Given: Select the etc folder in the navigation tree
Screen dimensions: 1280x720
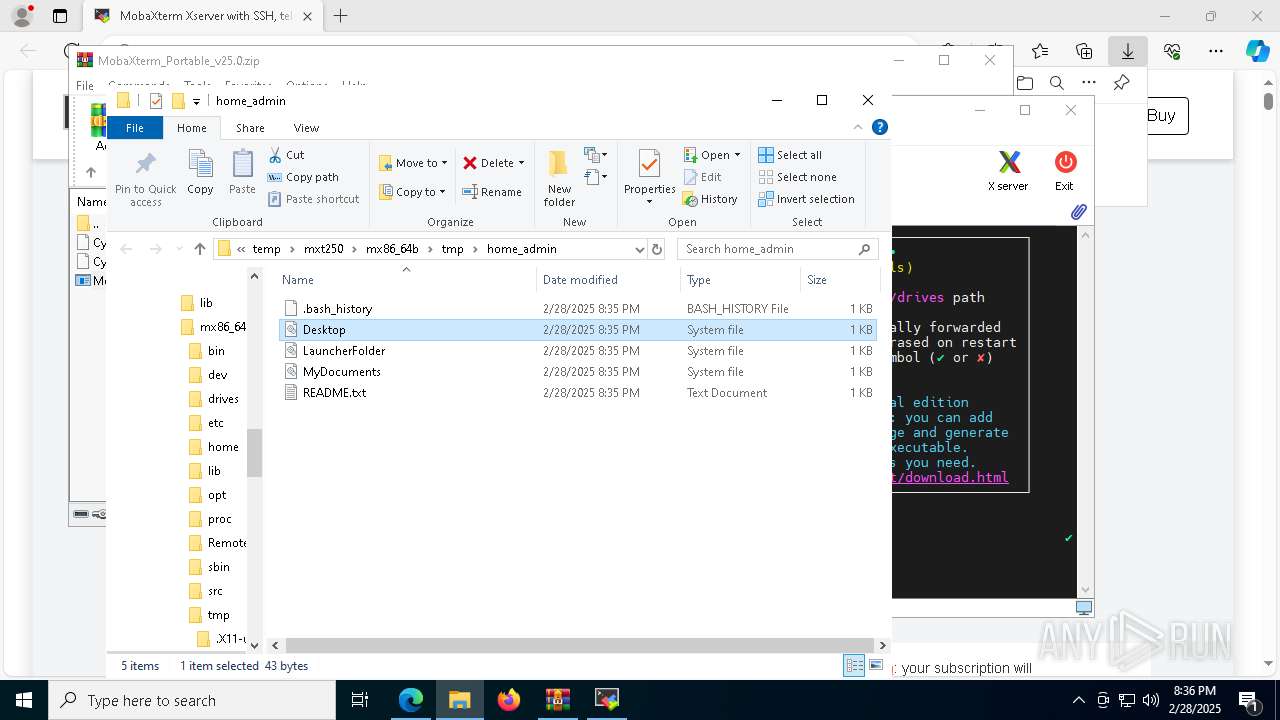Looking at the screenshot, I should (x=206, y=423).
